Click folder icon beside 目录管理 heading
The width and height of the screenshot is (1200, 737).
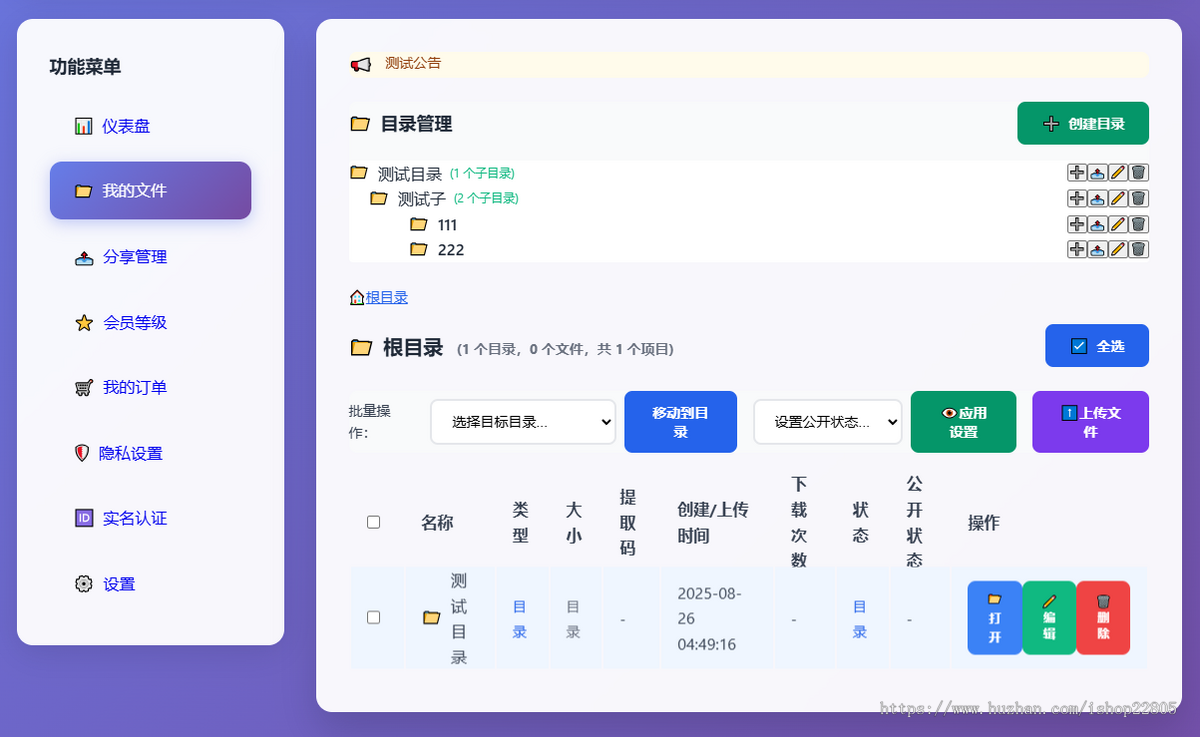click(360, 124)
